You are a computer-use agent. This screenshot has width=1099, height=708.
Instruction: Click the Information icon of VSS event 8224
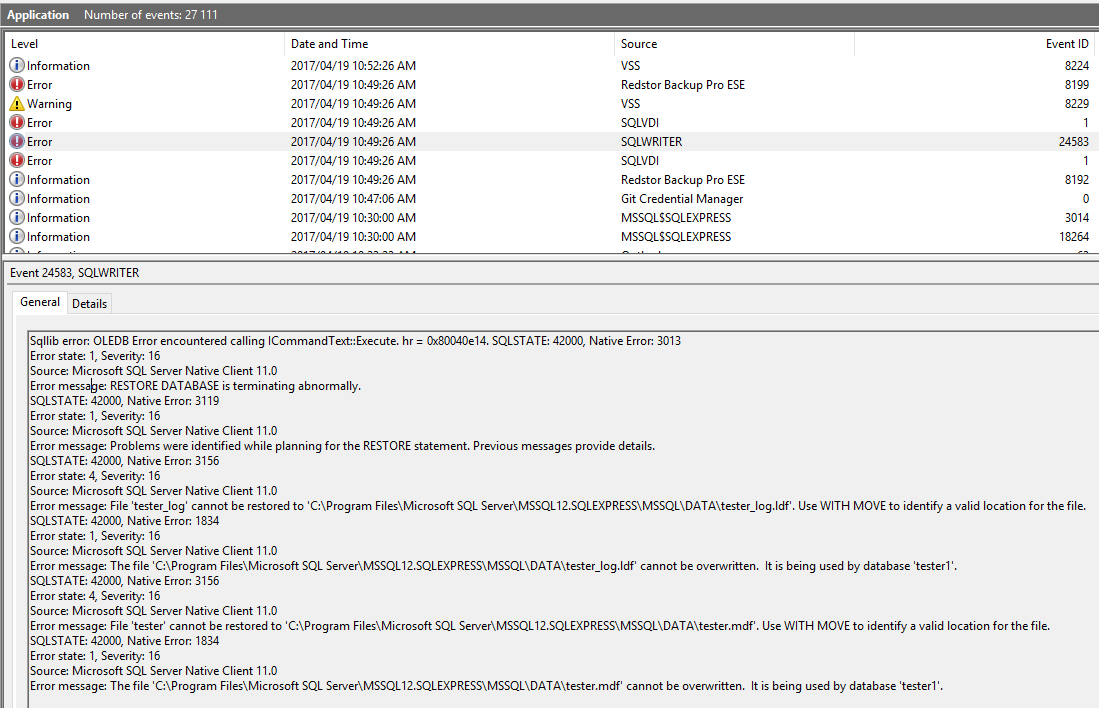tap(17, 65)
